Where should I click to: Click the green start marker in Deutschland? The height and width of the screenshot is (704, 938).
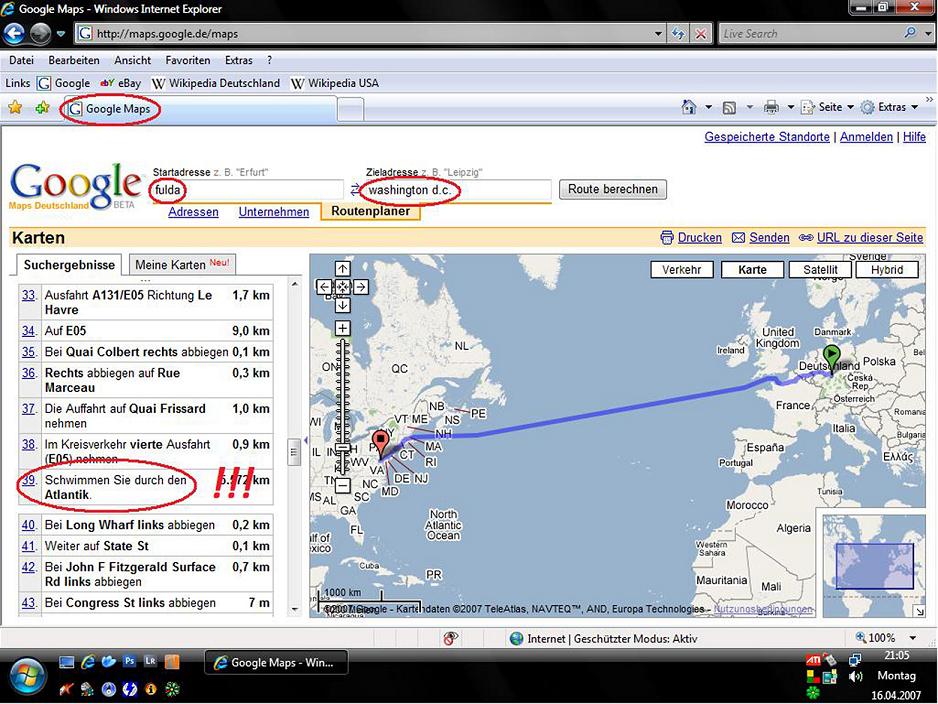coord(832,358)
